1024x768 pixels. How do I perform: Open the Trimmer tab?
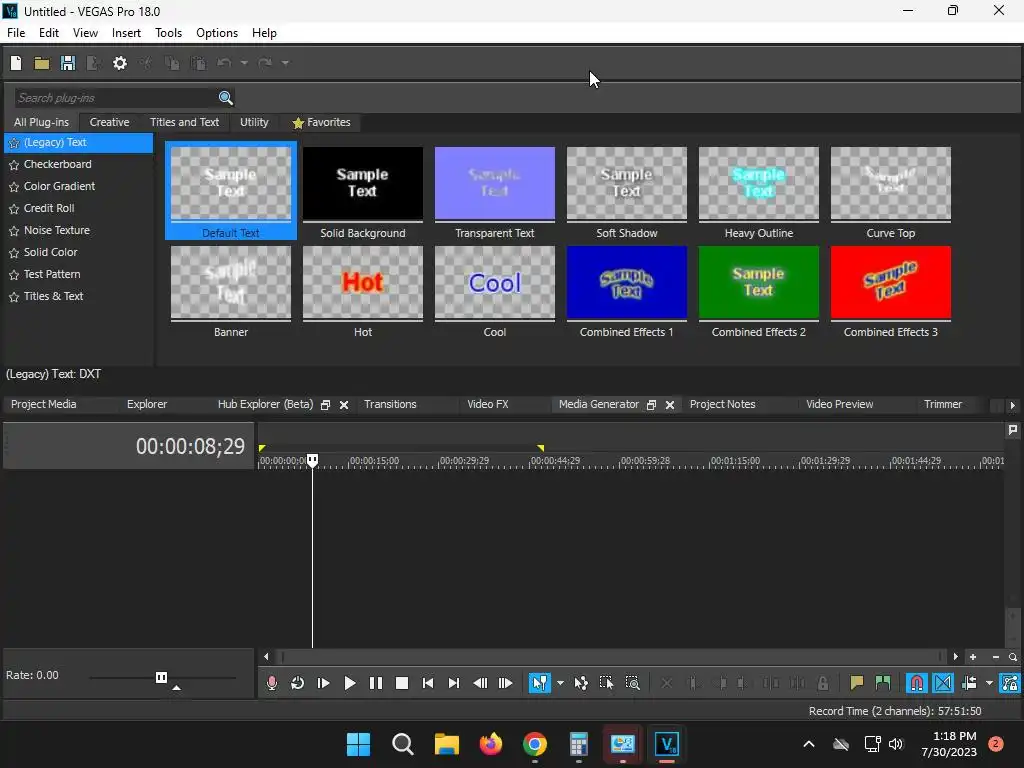point(942,404)
